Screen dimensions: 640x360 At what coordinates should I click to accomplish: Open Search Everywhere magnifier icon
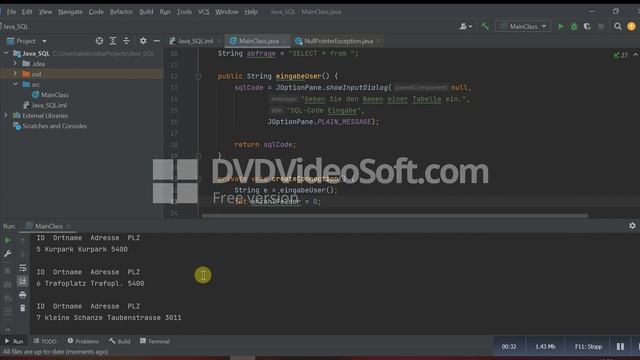pyautogui.click(x=618, y=27)
